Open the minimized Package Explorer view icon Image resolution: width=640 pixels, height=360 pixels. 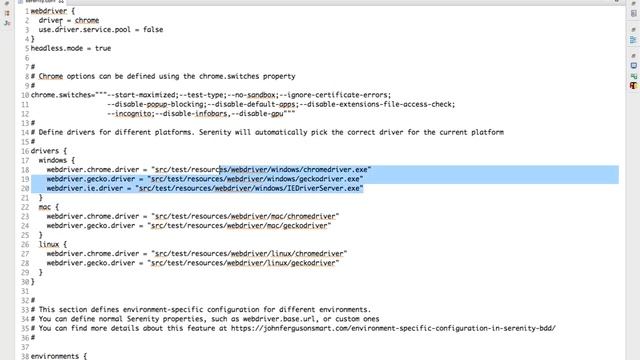click(x=7, y=13)
